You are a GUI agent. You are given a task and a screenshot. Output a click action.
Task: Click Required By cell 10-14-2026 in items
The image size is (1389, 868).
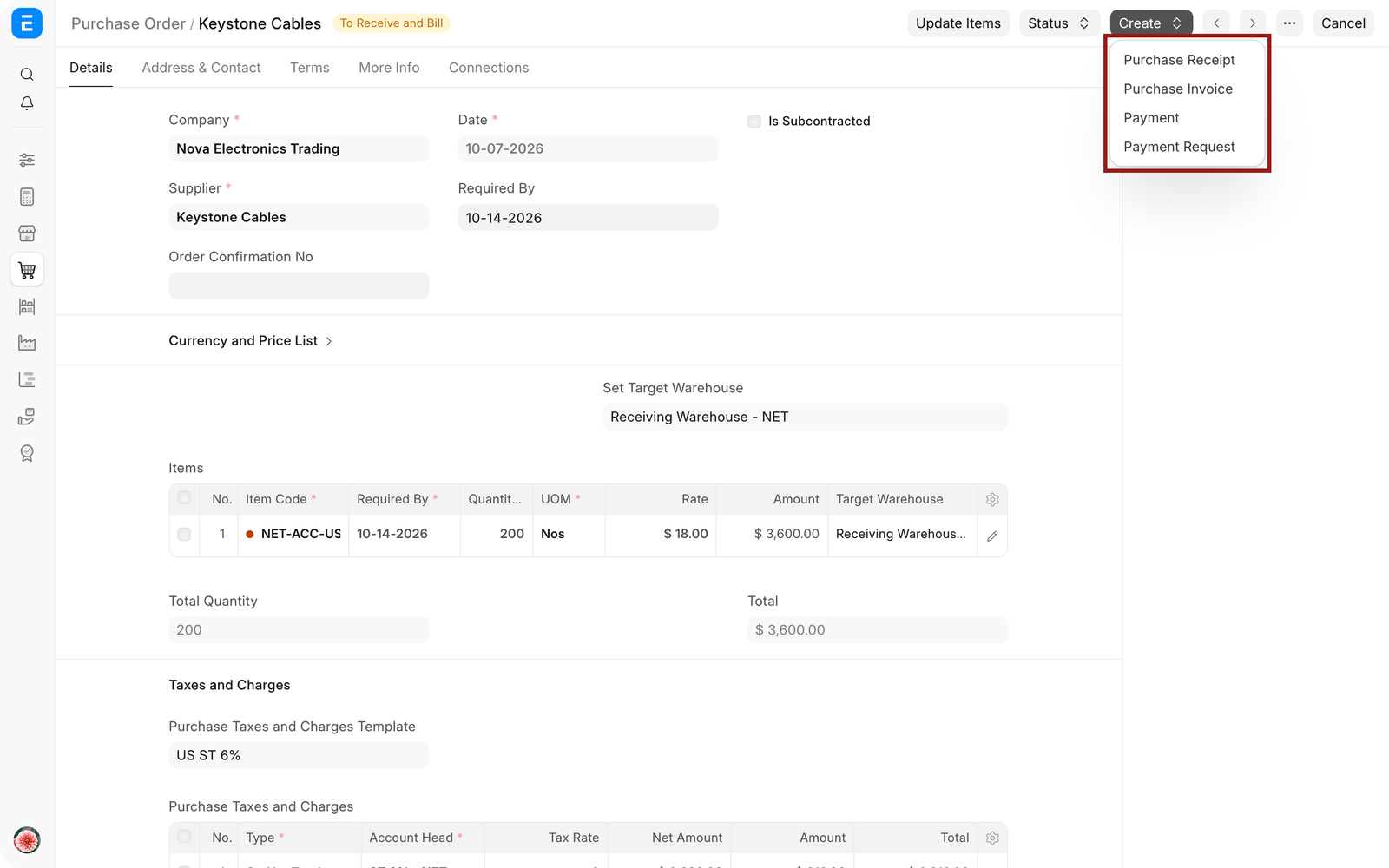[405, 535]
